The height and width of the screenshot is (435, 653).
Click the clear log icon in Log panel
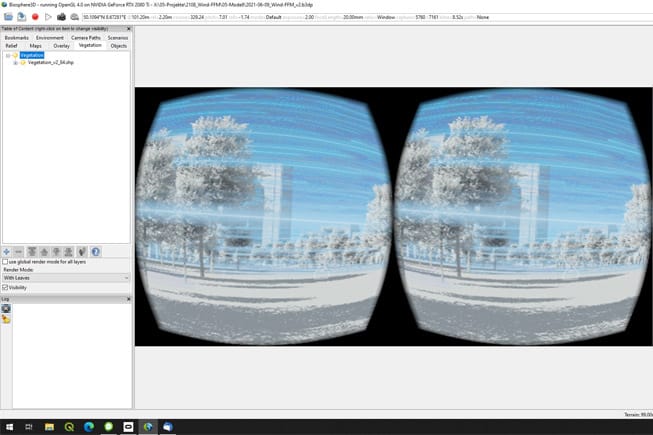pos(6,308)
